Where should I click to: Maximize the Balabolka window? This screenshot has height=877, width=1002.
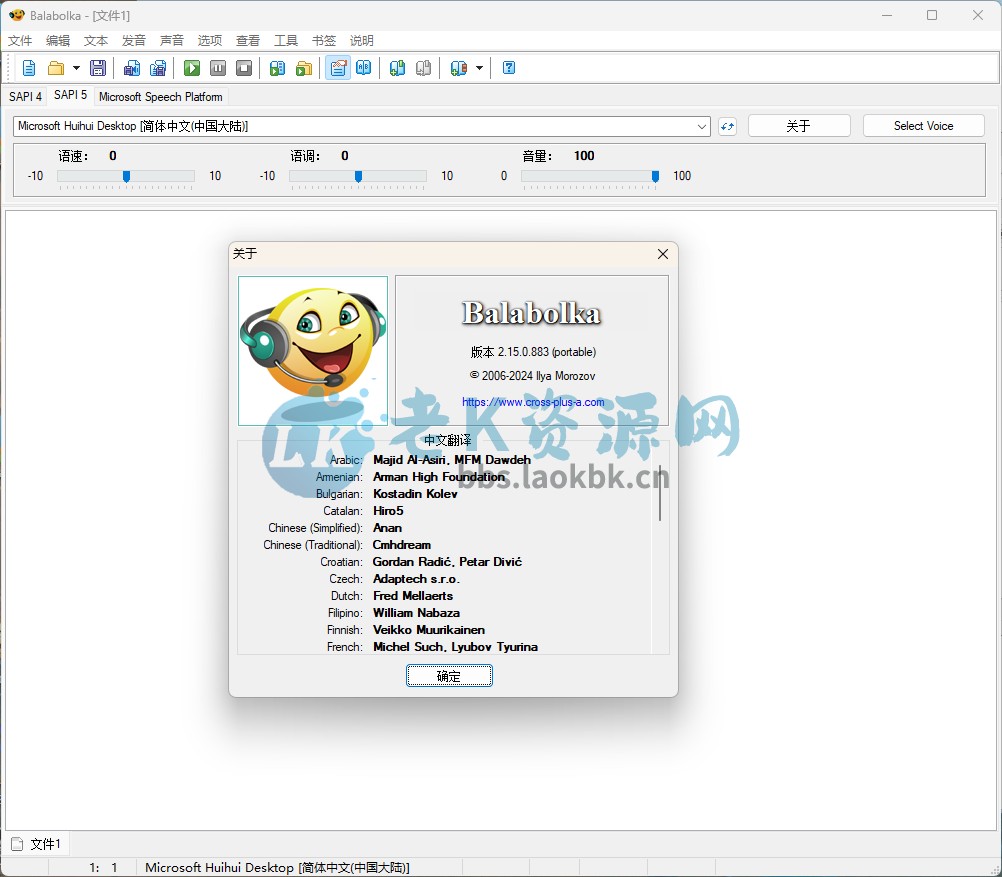[932, 15]
